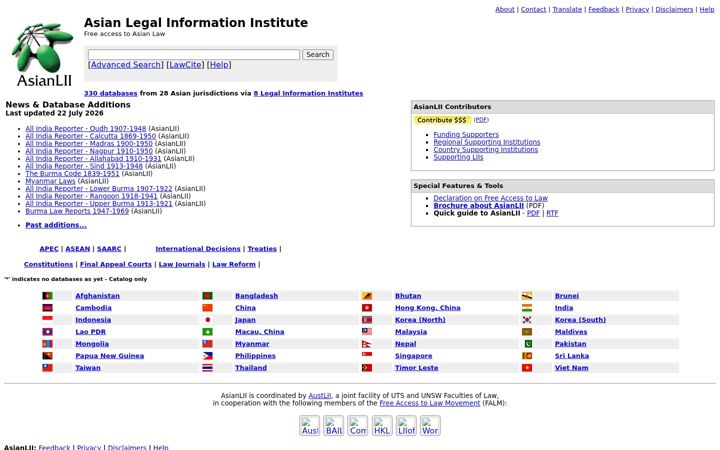
Task: Click the Mongolia flag icon
Action: (47, 343)
